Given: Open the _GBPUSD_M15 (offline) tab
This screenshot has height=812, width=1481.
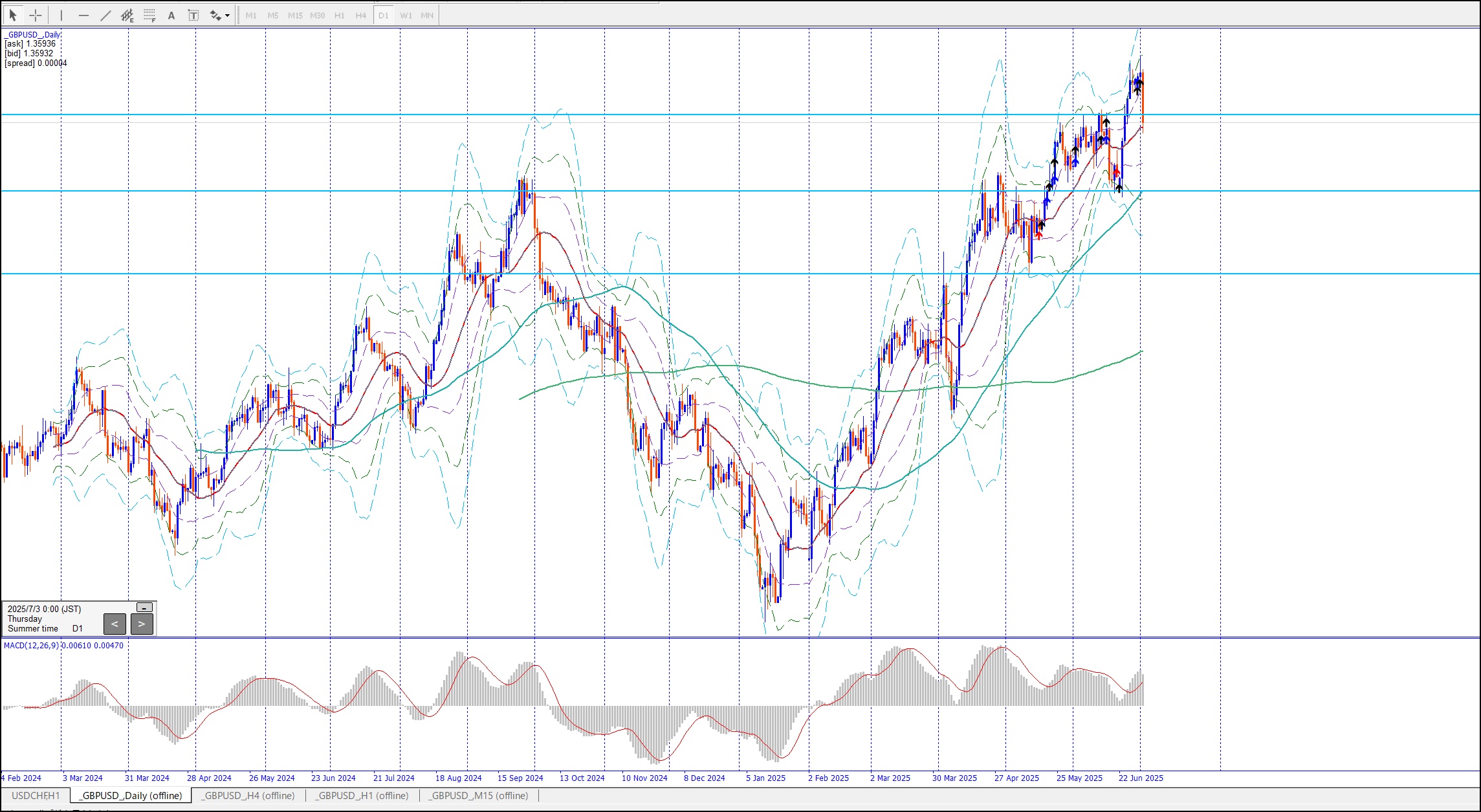Looking at the screenshot, I should click(479, 796).
